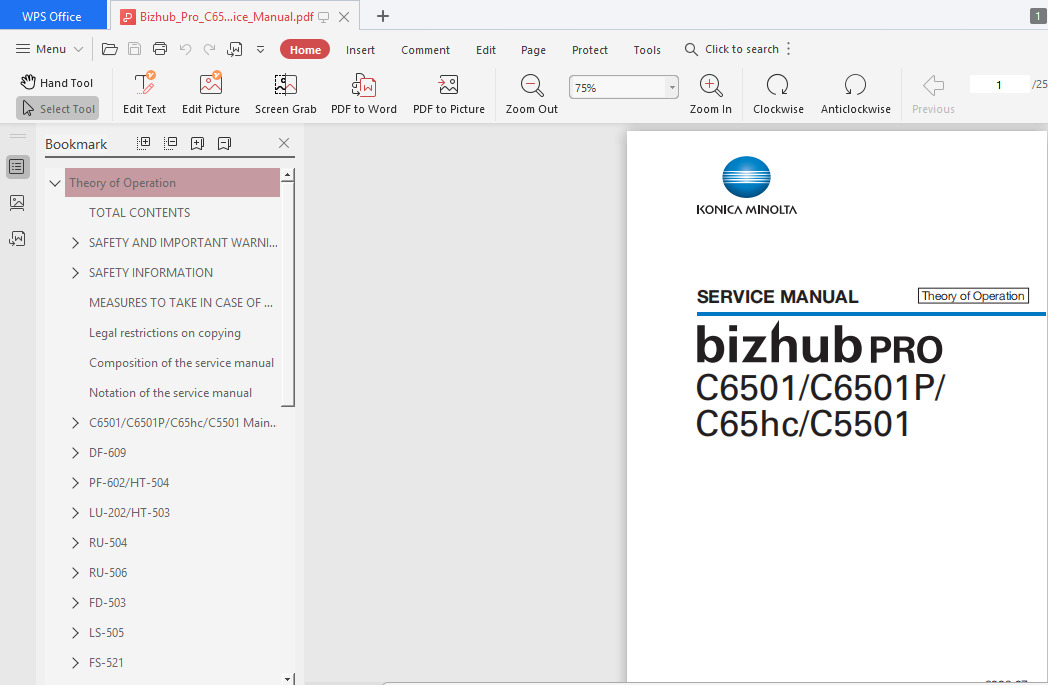This screenshot has height=685, width=1048.
Task: Switch to the Home tab
Action: 305,49
